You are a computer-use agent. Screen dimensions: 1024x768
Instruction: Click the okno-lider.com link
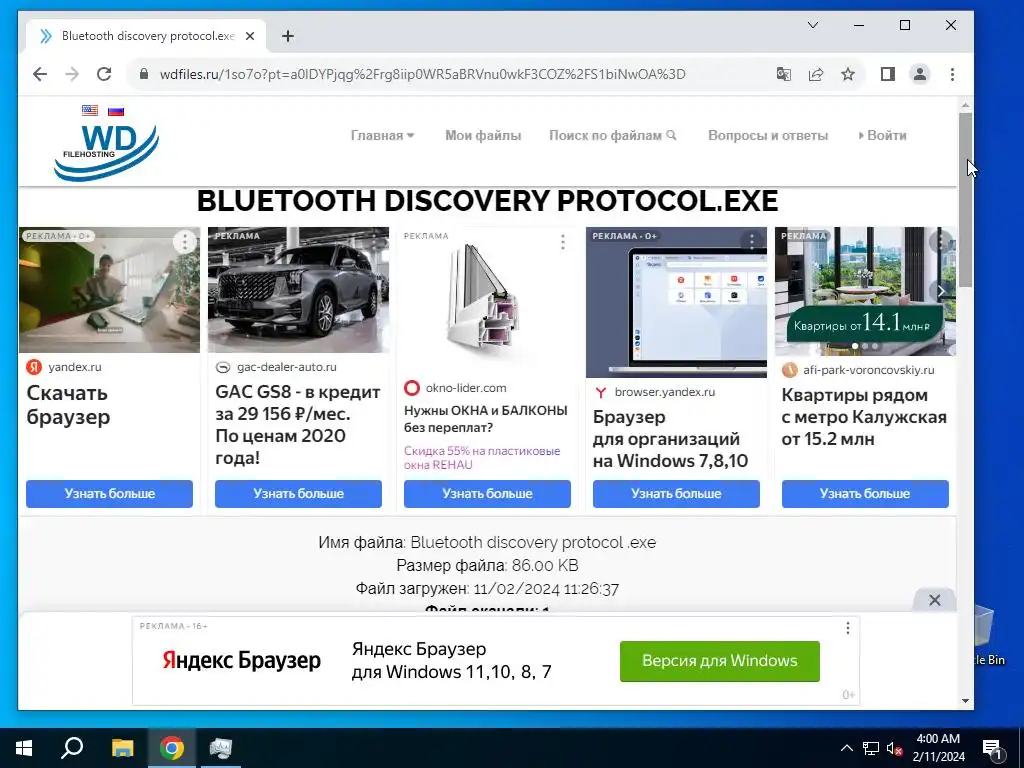466,388
